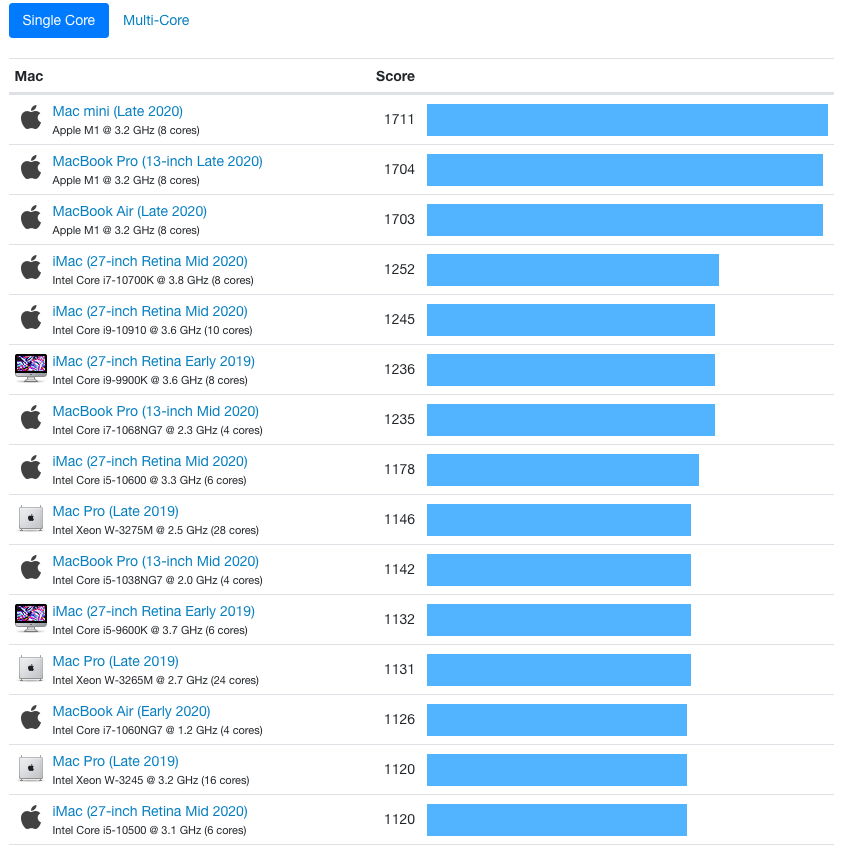841x851 pixels.
Task: Click the score bar for Mac mini's 1711 score
Action: [627, 119]
